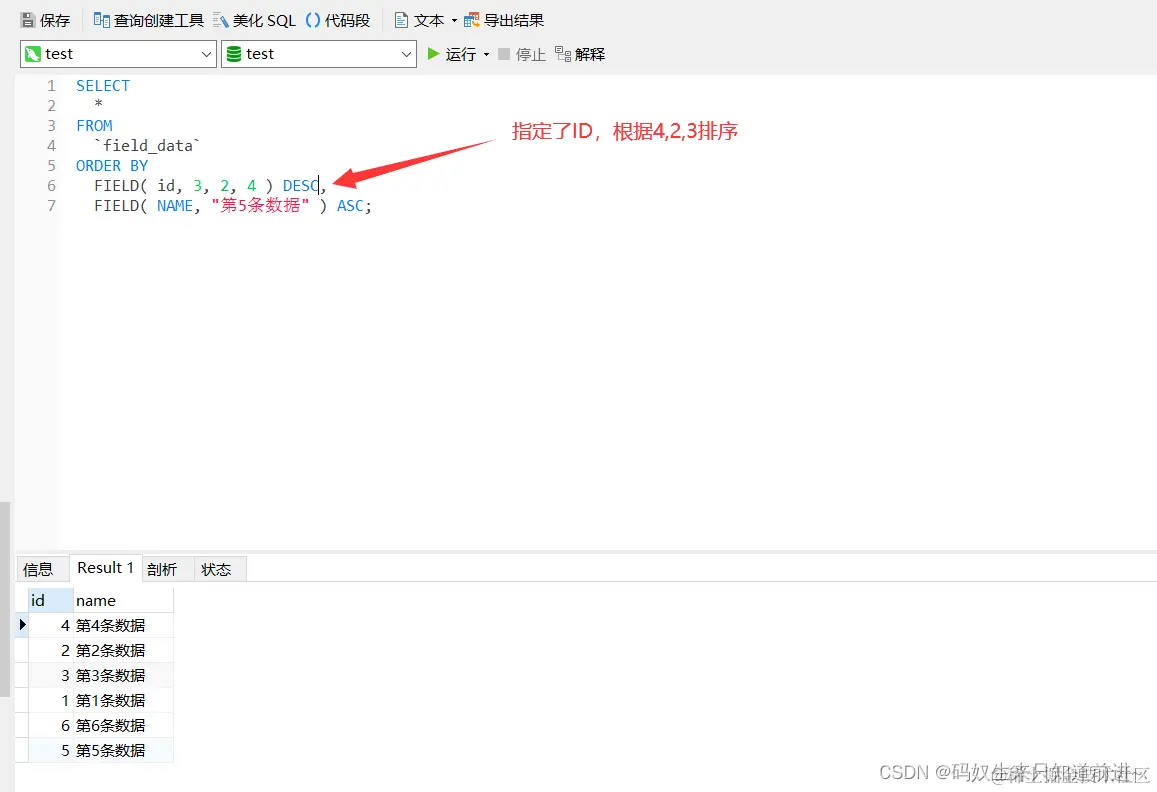Image resolution: width=1157 pixels, height=792 pixels.
Task: Click the Stop (停止) button
Action: click(522, 54)
